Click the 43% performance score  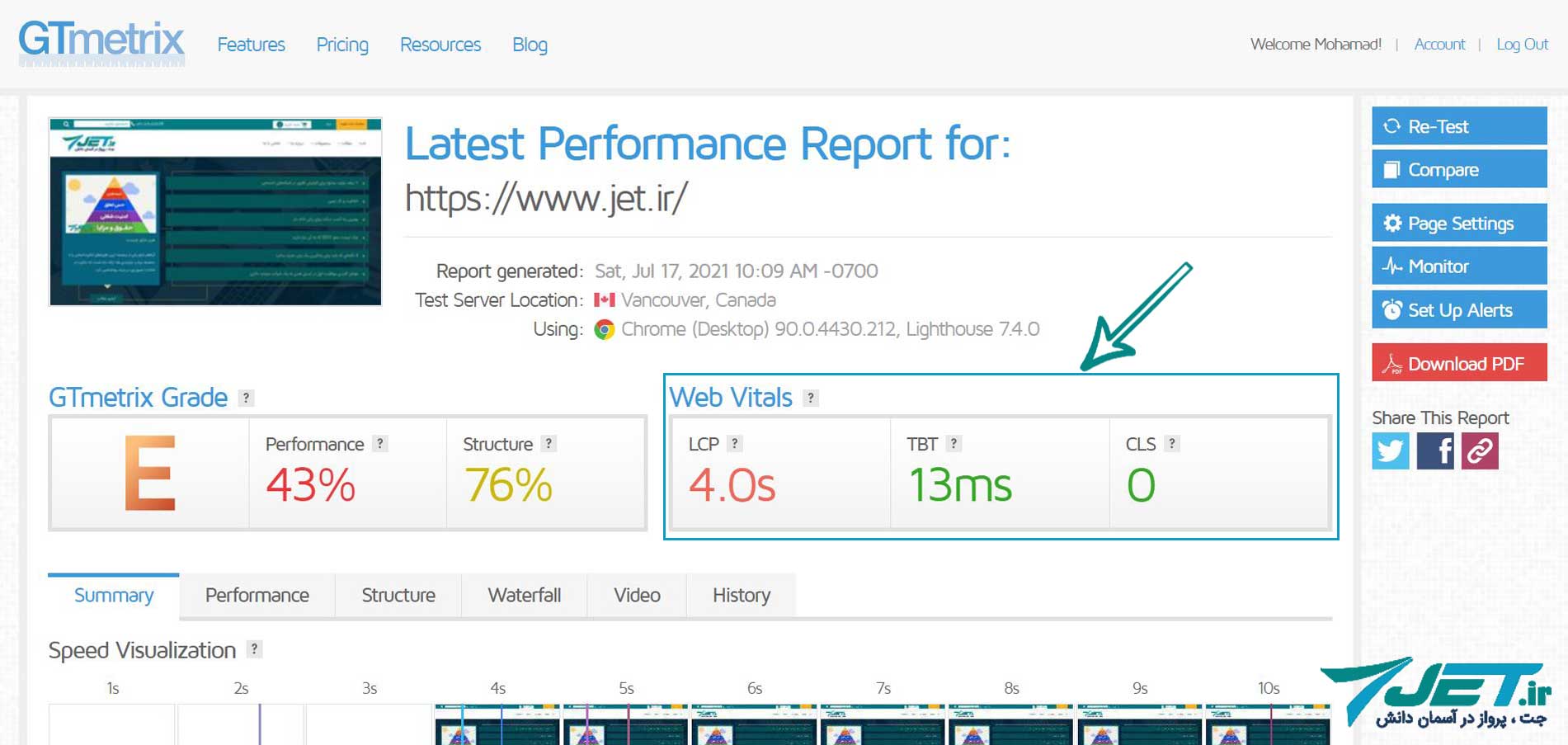(311, 485)
